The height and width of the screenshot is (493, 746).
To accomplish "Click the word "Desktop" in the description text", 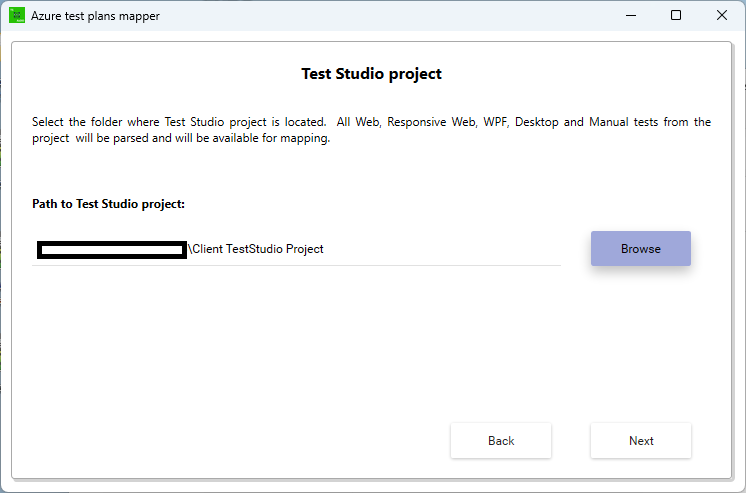I will click(x=537, y=122).
